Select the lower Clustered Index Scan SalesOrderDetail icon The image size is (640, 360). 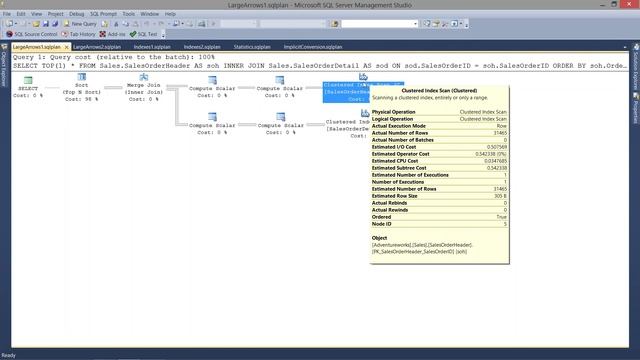pos(365,113)
